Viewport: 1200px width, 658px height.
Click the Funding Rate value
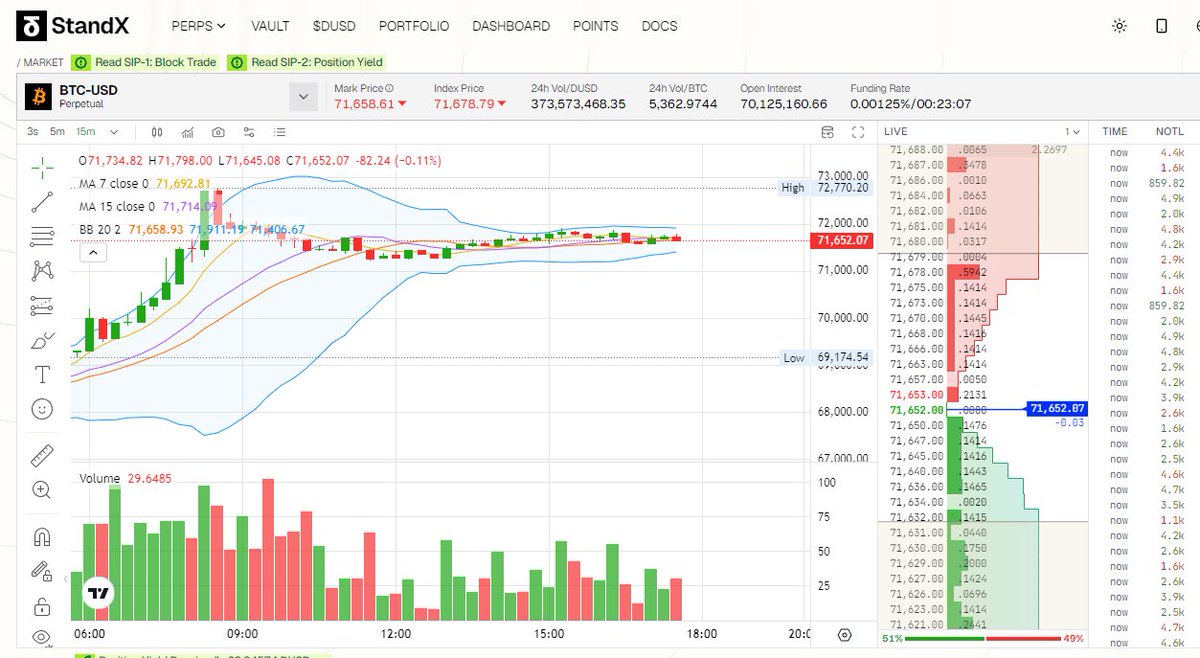point(910,103)
